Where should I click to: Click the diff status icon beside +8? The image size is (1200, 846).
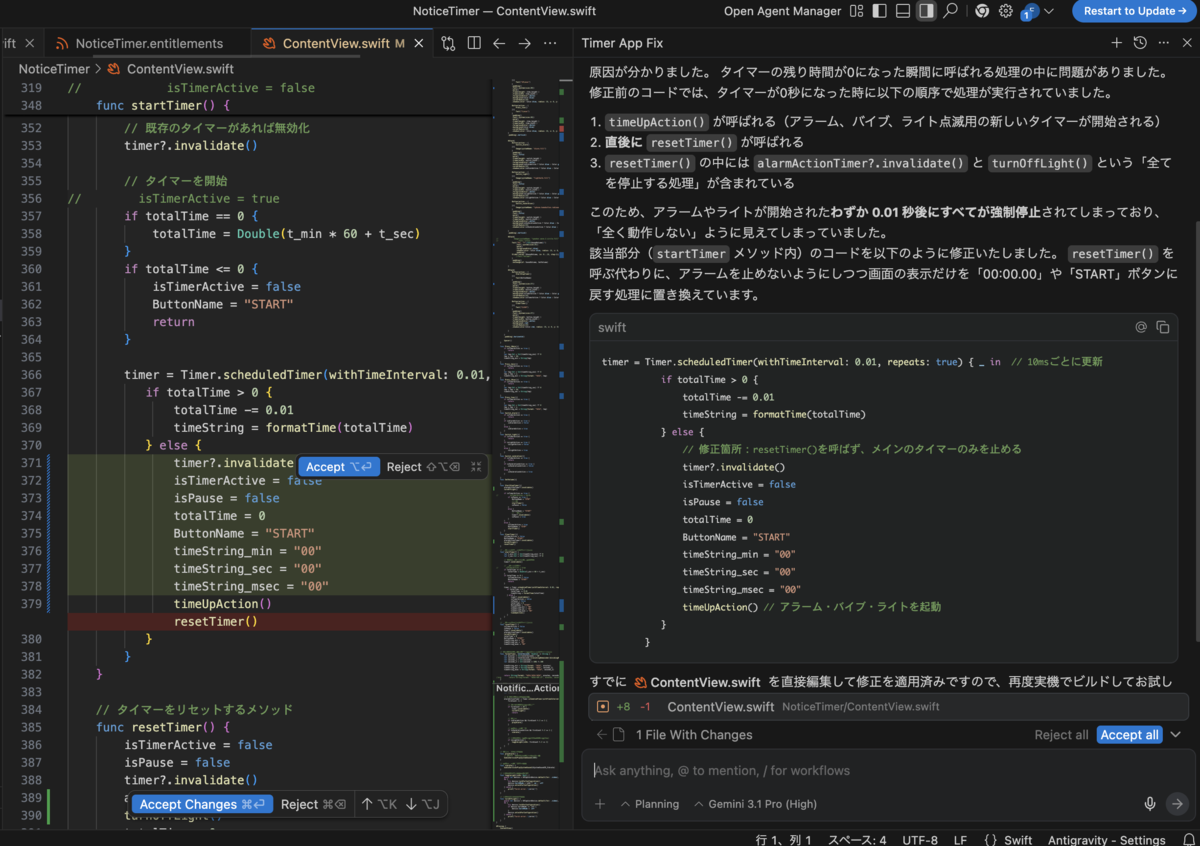point(602,706)
